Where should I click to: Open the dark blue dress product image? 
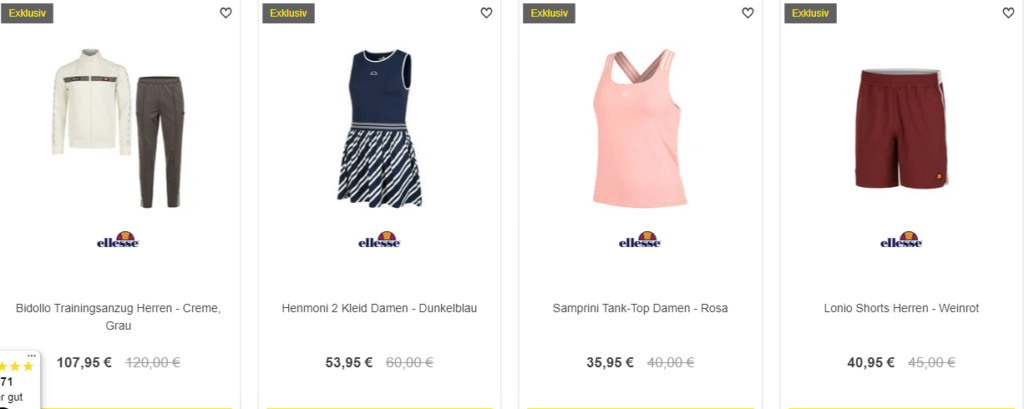[379, 127]
